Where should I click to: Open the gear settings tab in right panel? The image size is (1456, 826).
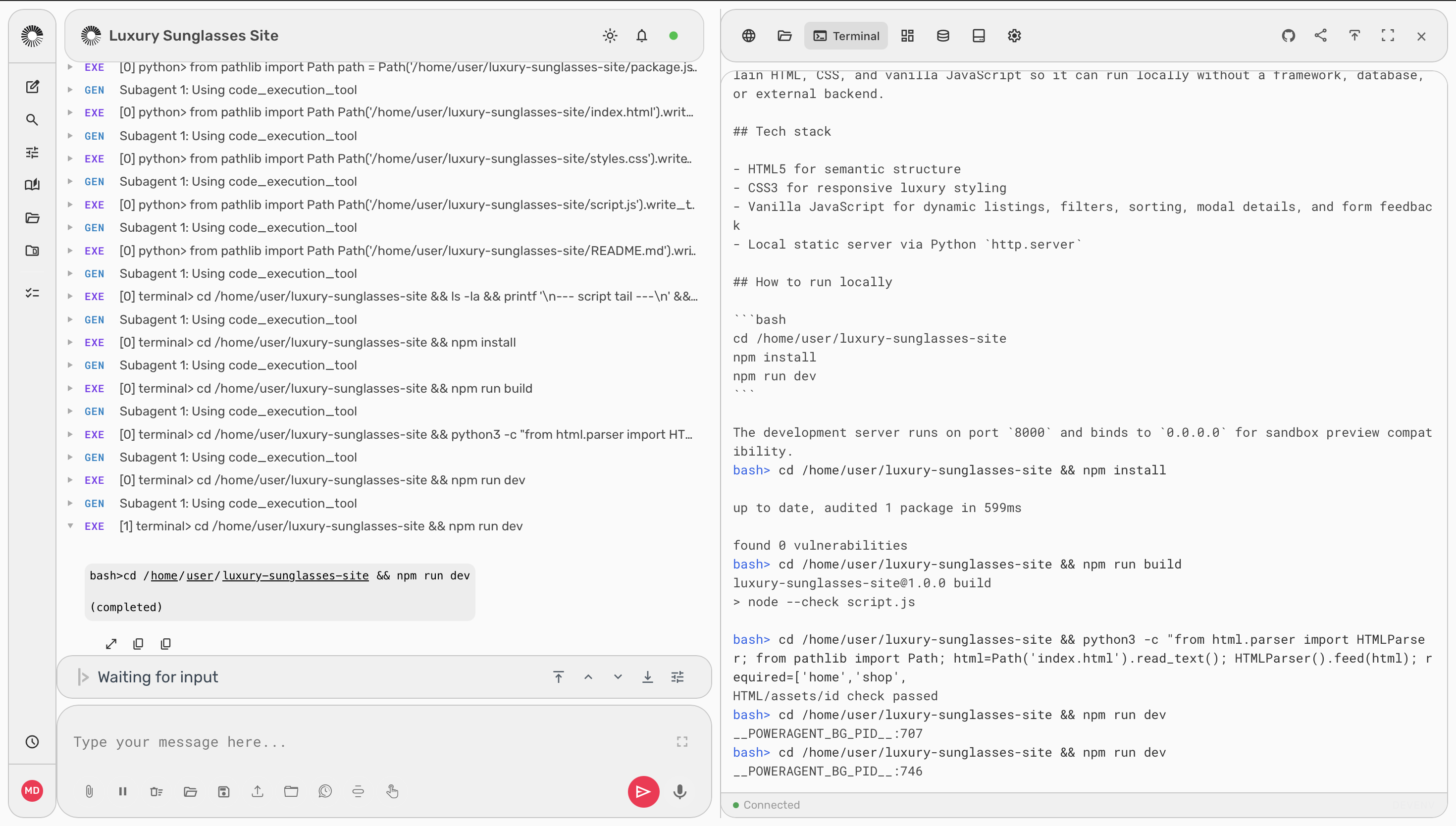[x=1015, y=36]
